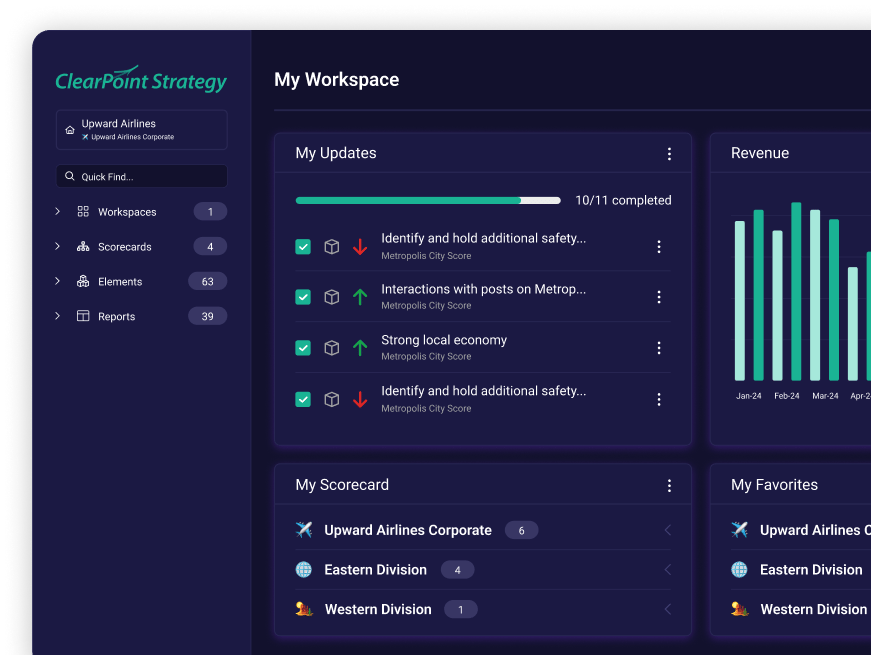This screenshot has height=655, width=871.
Task: Click the Mar-24 revenue bar pair
Action: click(x=824, y=295)
